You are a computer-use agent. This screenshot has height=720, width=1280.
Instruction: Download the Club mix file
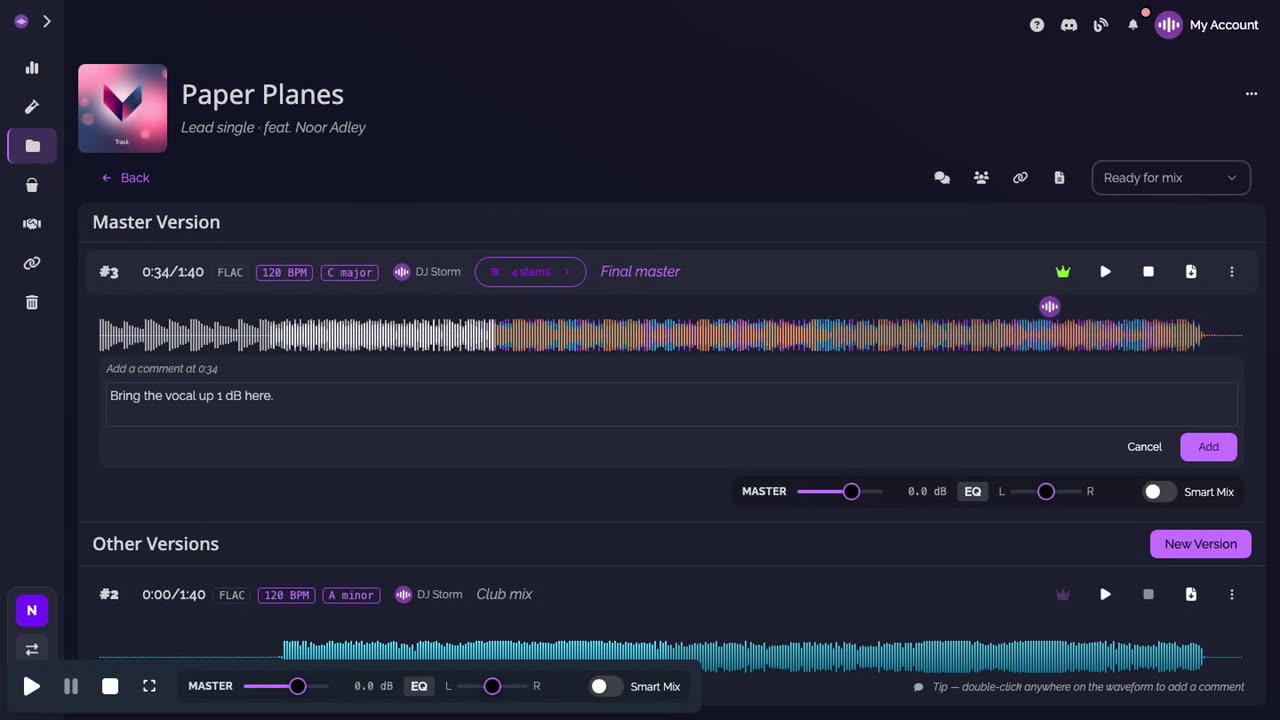tap(1191, 594)
